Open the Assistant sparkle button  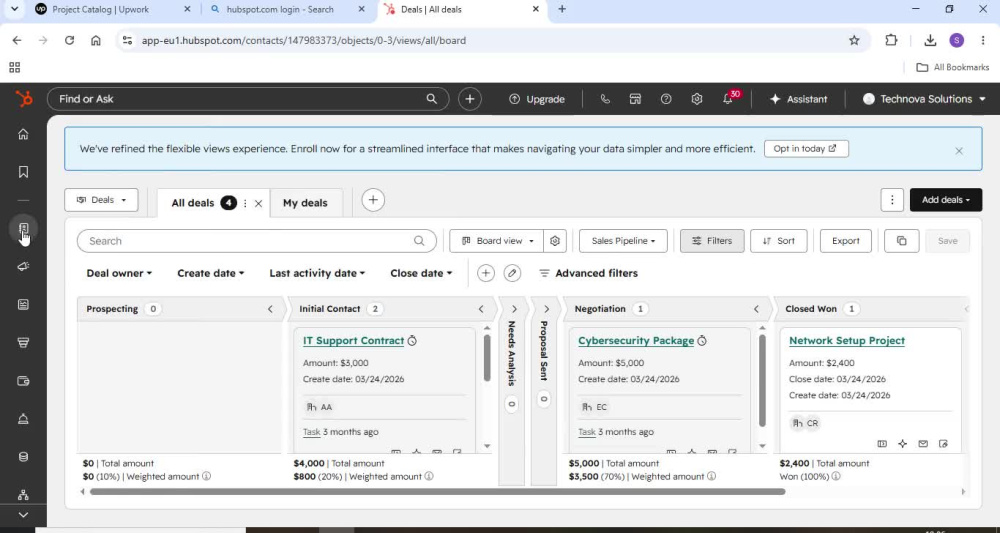coord(798,99)
